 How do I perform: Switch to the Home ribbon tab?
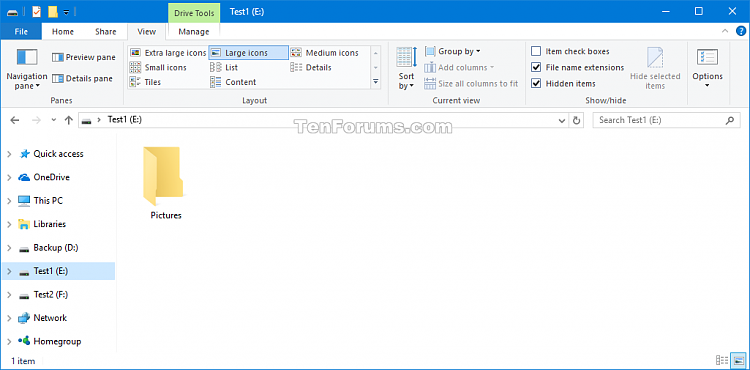coord(63,32)
